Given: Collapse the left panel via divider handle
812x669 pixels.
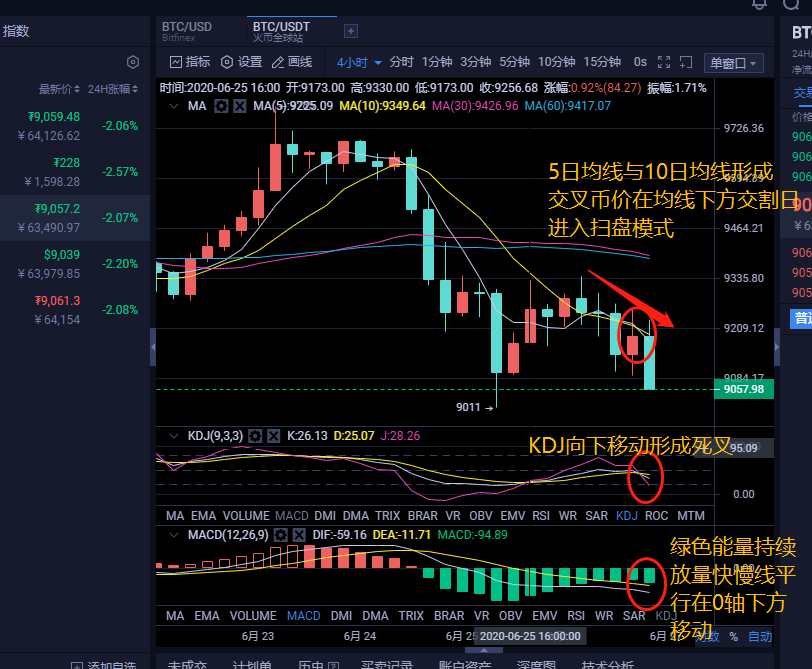Looking at the screenshot, I should (x=153, y=347).
